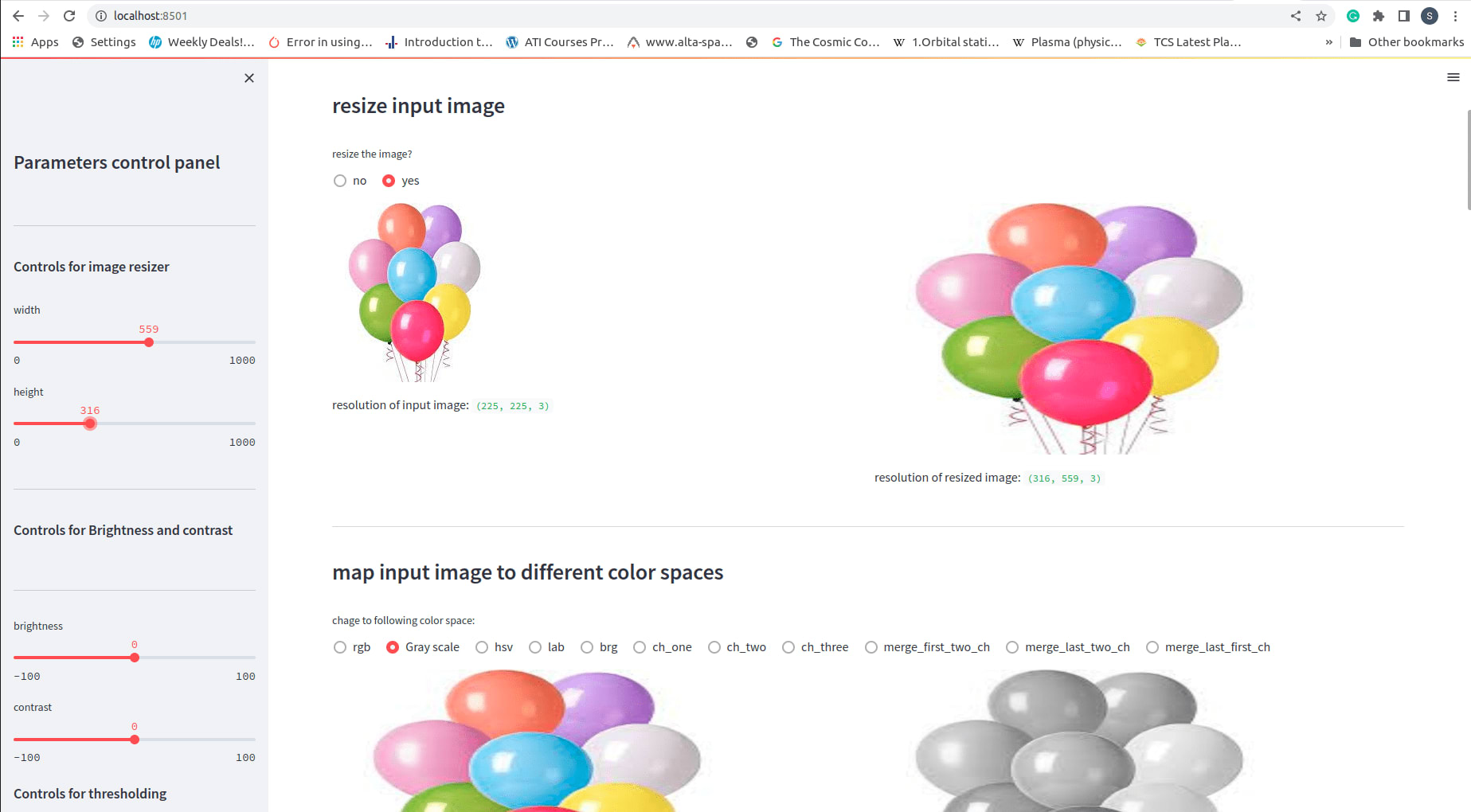1471x812 pixels.
Task: Open the Grammarly extension icon
Action: (x=1352, y=16)
